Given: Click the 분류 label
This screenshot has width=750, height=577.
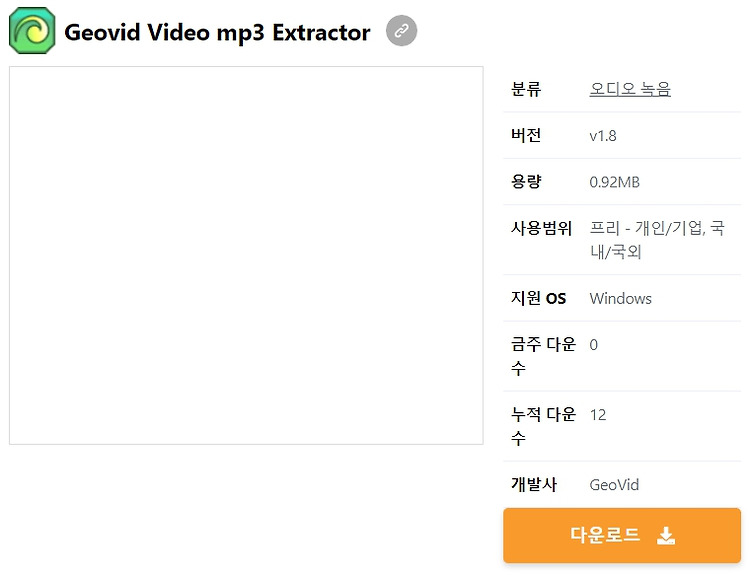Looking at the screenshot, I should click(526, 89).
